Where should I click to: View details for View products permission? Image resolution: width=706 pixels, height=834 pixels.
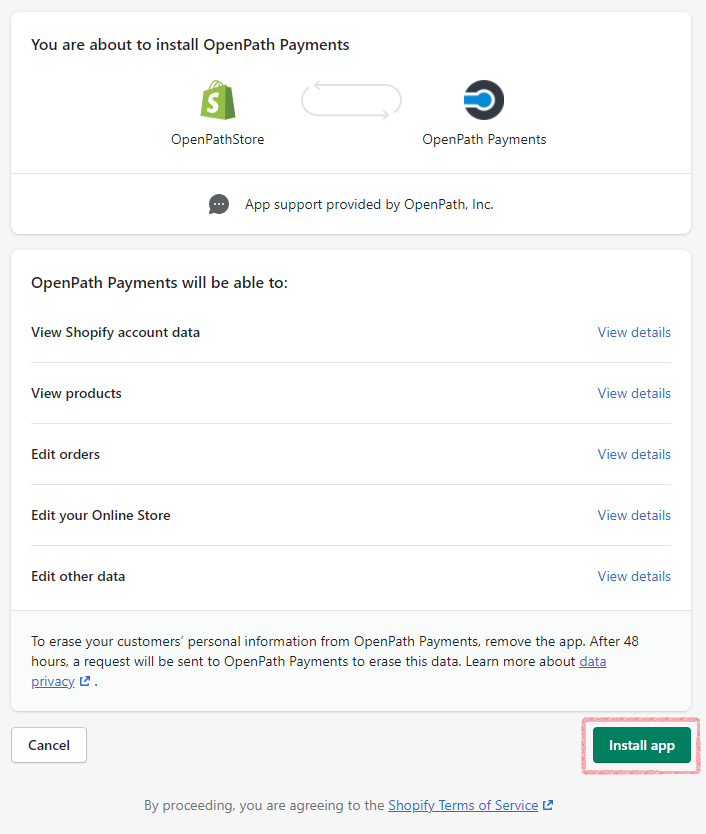click(634, 394)
